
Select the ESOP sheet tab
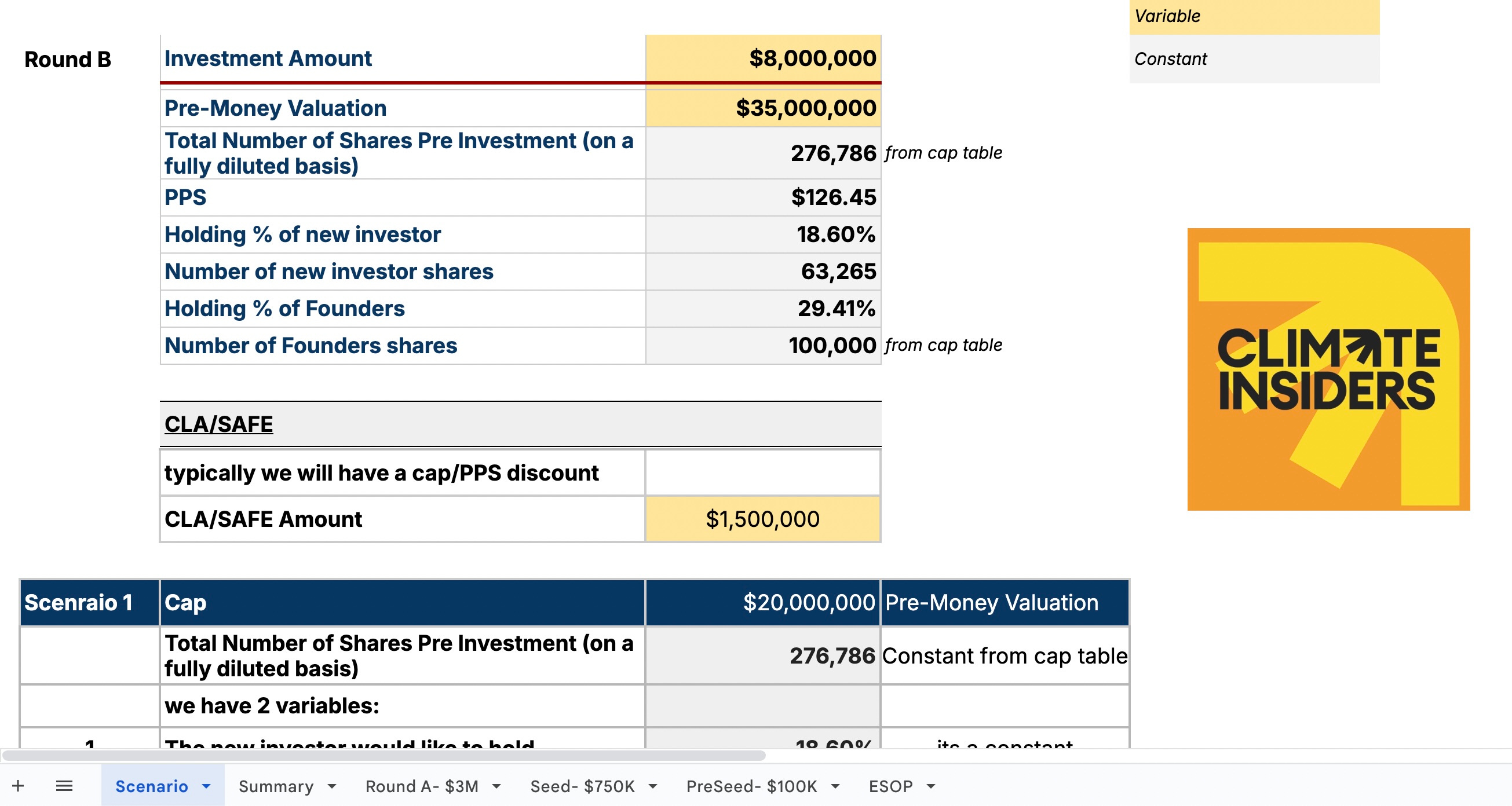[x=890, y=786]
